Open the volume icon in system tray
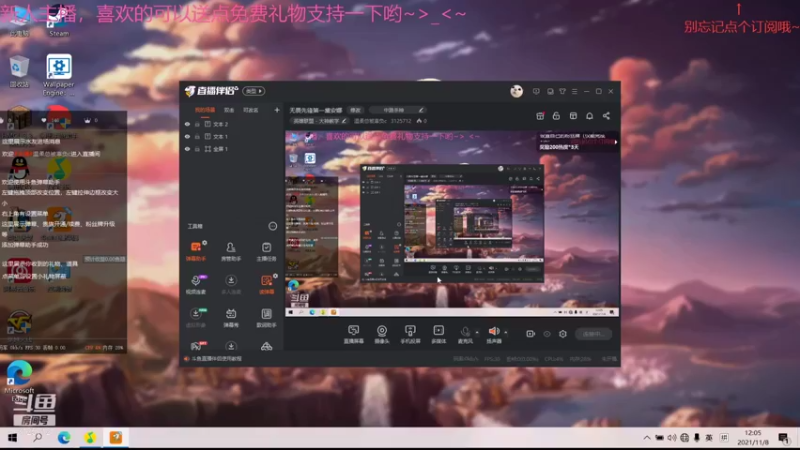 [672, 438]
